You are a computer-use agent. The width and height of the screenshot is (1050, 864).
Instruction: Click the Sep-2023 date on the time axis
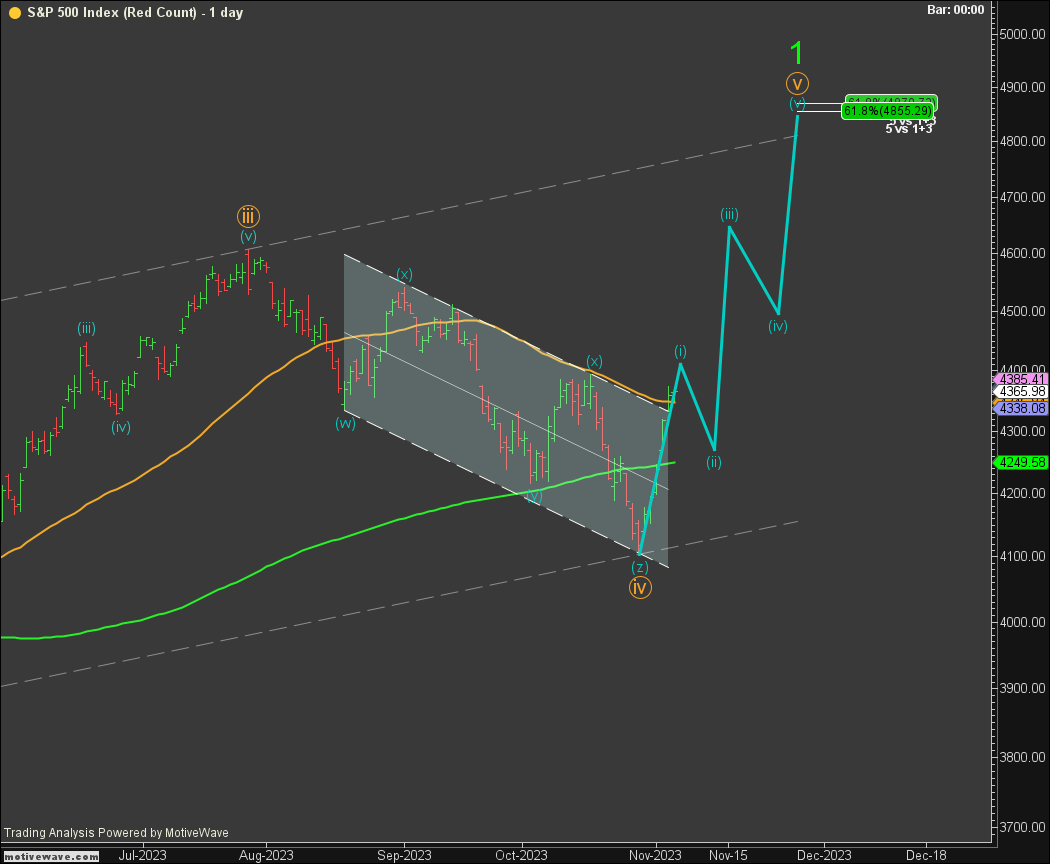click(x=404, y=855)
